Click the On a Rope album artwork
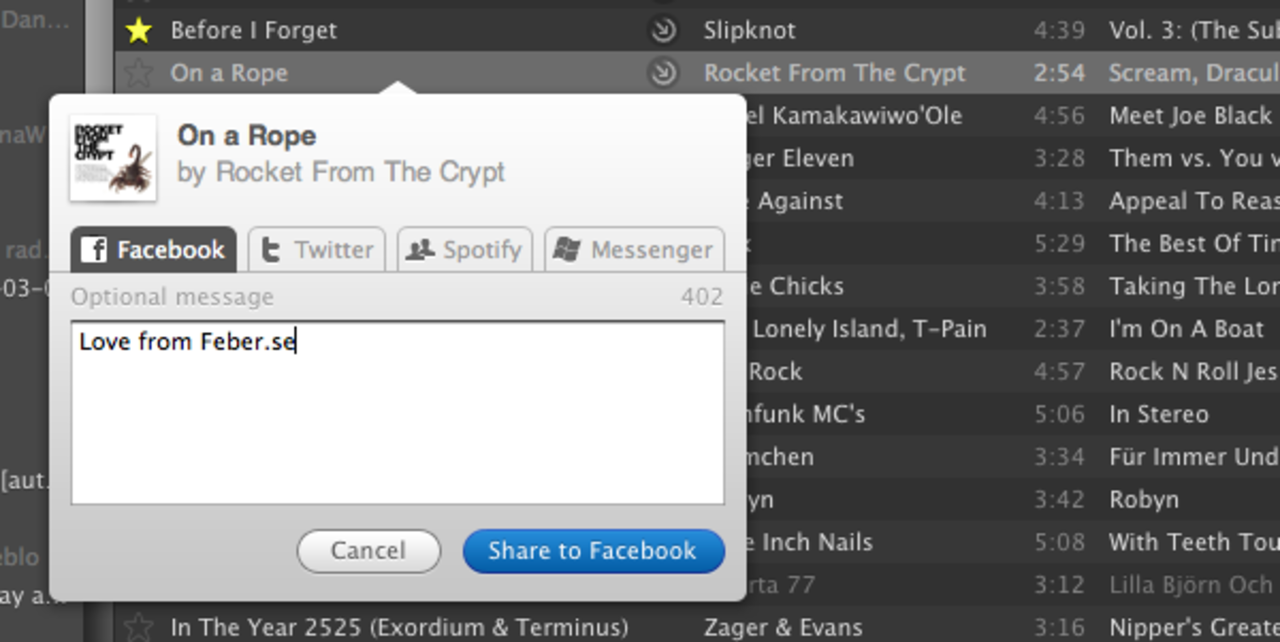This screenshot has height=642, width=1280. (x=113, y=158)
